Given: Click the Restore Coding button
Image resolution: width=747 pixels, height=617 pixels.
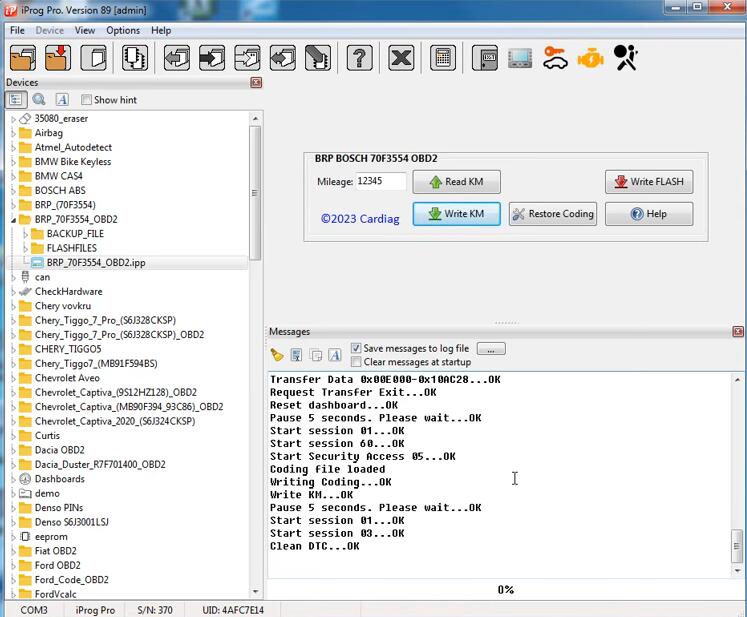Looking at the screenshot, I should coord(553,213).
